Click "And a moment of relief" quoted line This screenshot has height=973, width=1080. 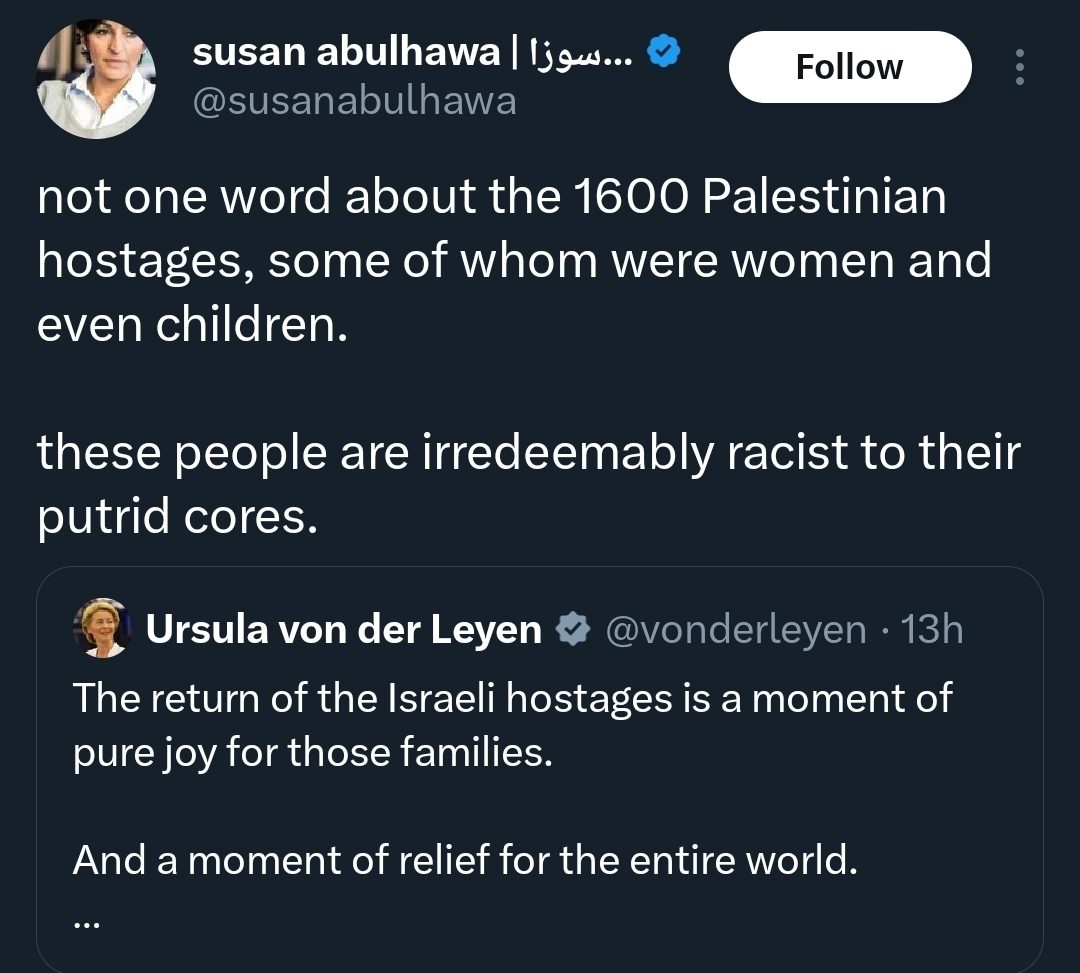[x=465, y=859]
